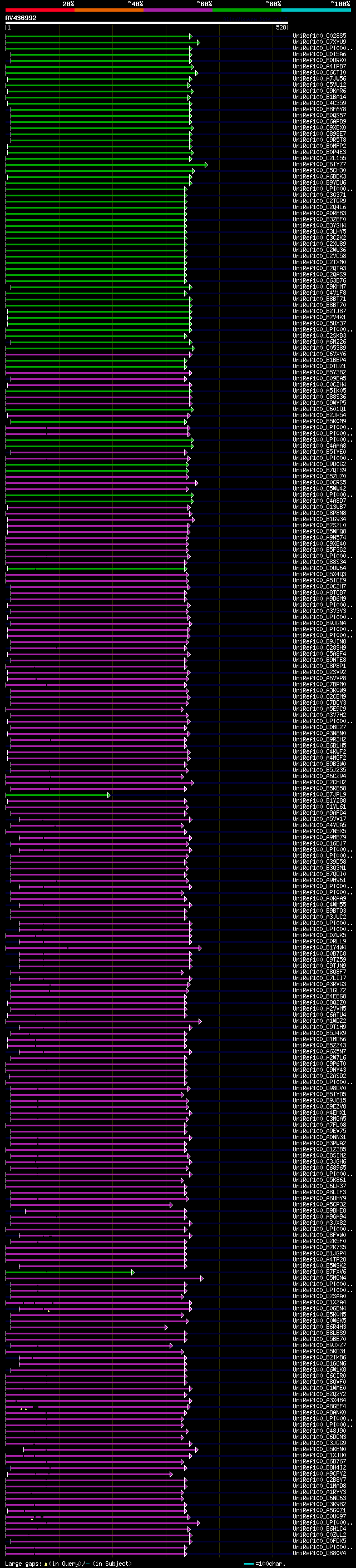Select hit label UniRef100_A9CFY2
The width and height of the screenshot is (356, 1568).
point(319,1473)
